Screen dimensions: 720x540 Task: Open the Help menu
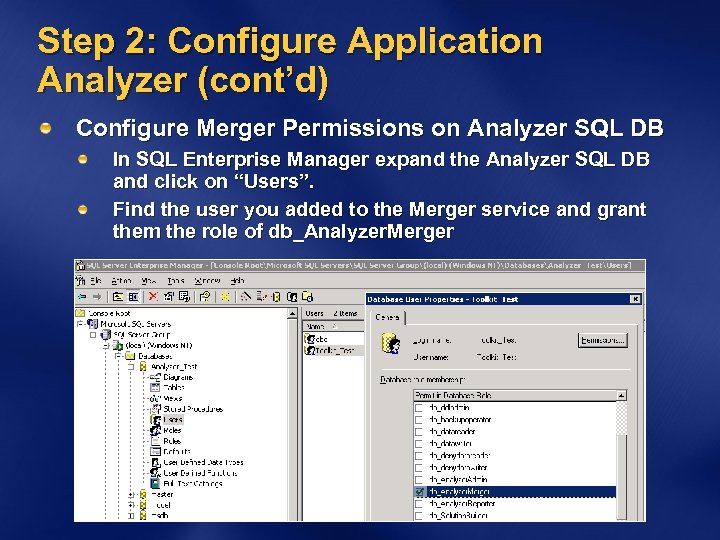click(x=237, y=281)
